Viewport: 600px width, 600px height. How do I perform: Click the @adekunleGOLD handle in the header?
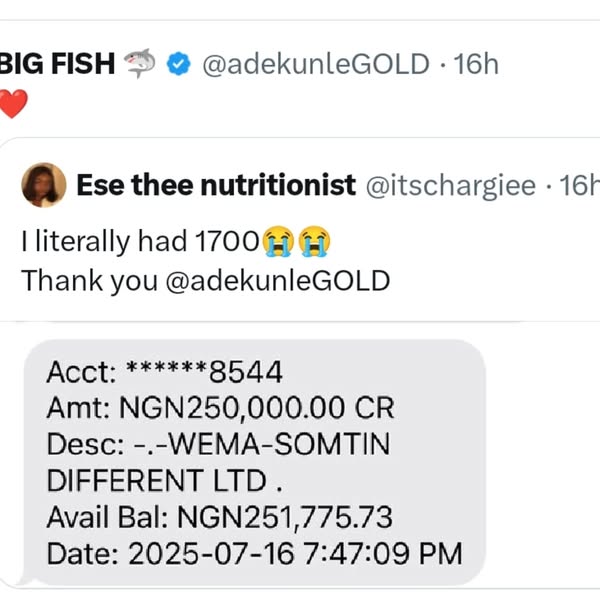pos(314,65)
